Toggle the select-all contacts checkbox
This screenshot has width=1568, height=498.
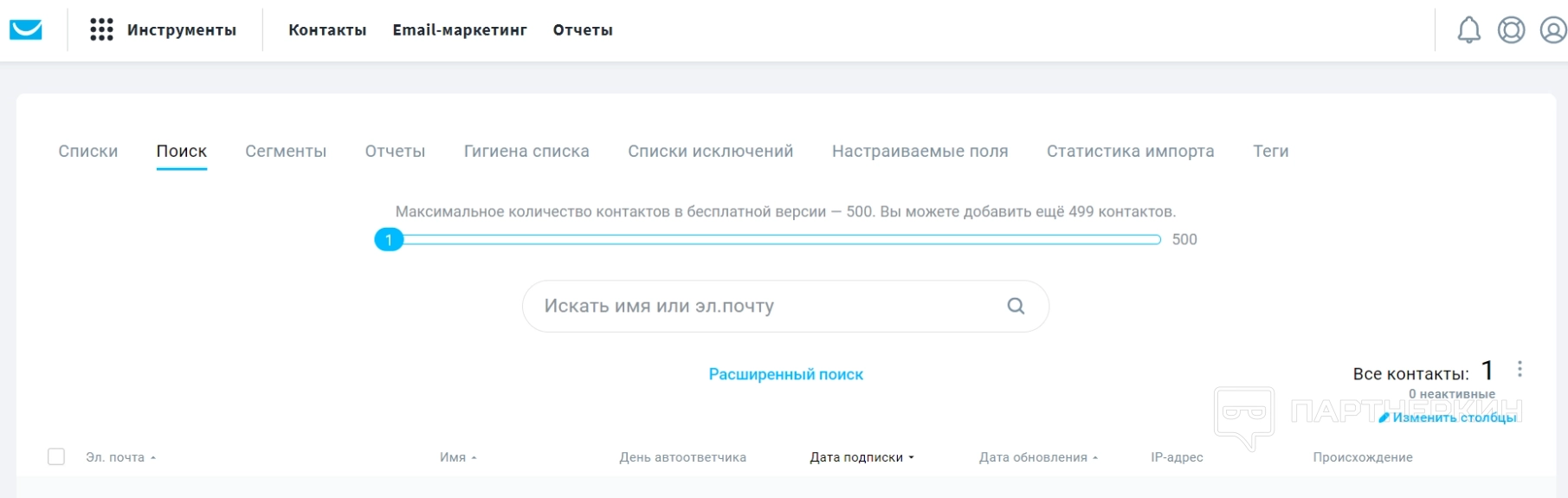[56, 456]
